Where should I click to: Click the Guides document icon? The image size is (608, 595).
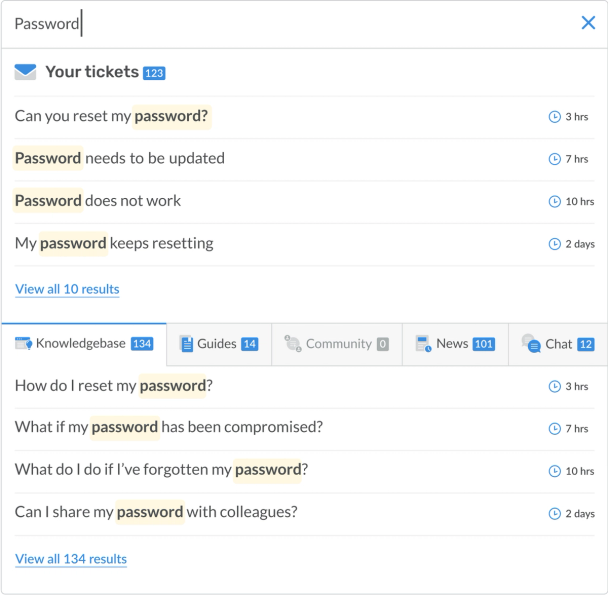coord(186,344)
